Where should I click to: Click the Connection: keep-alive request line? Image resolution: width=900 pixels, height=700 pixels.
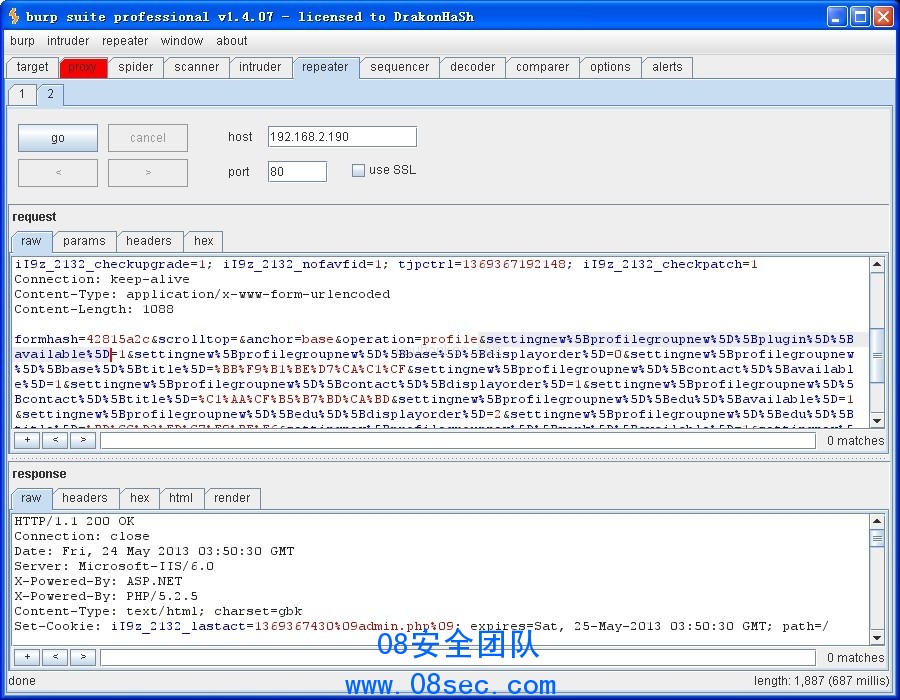pyautogui.click(x=102, y=279)
